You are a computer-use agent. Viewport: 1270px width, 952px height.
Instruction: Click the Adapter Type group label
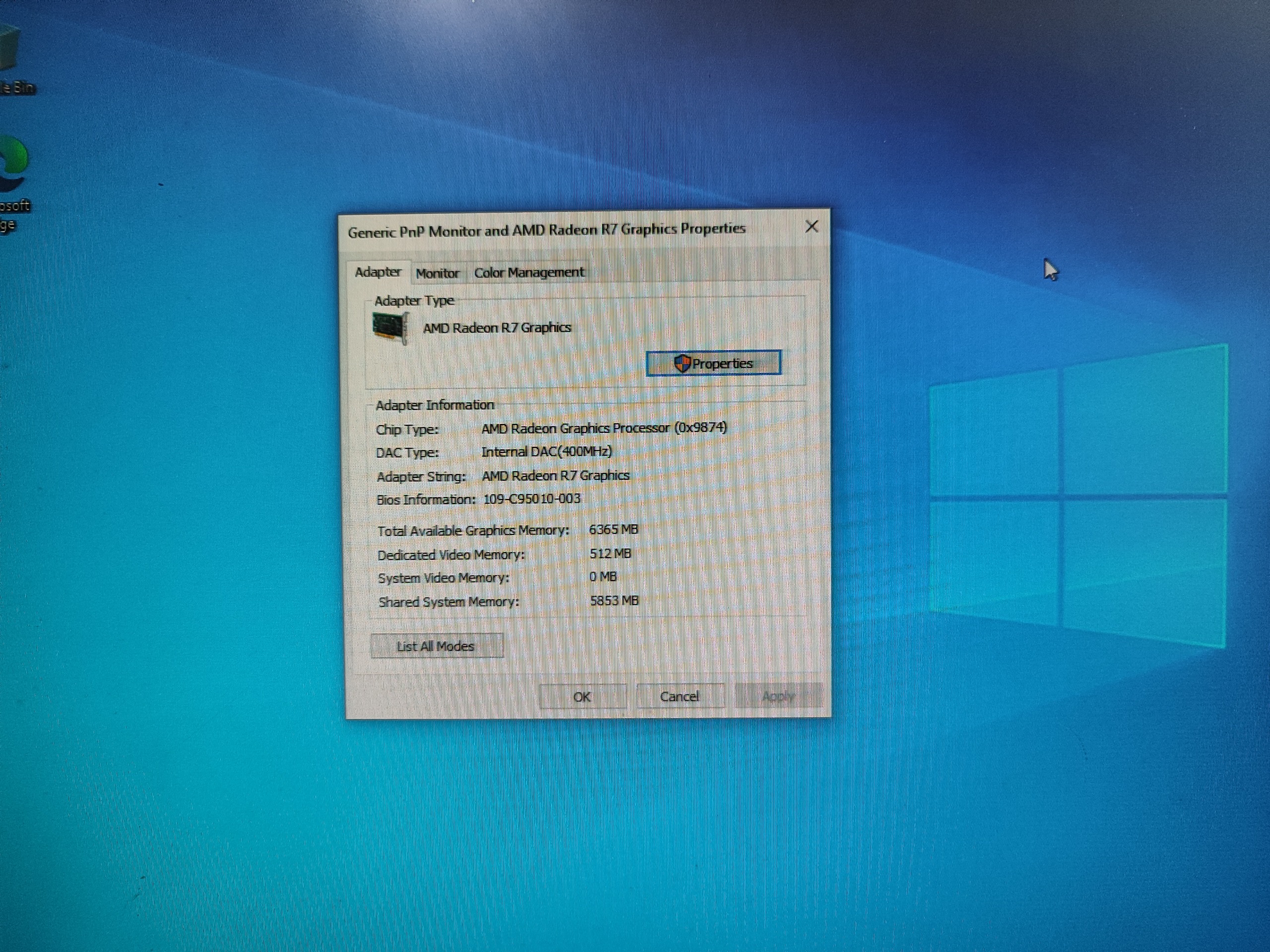[x=414, y=300]
